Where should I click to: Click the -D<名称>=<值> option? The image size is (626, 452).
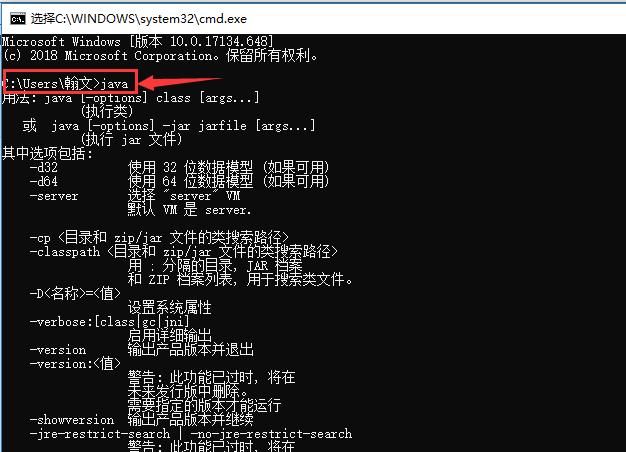[x=75, y=293]
